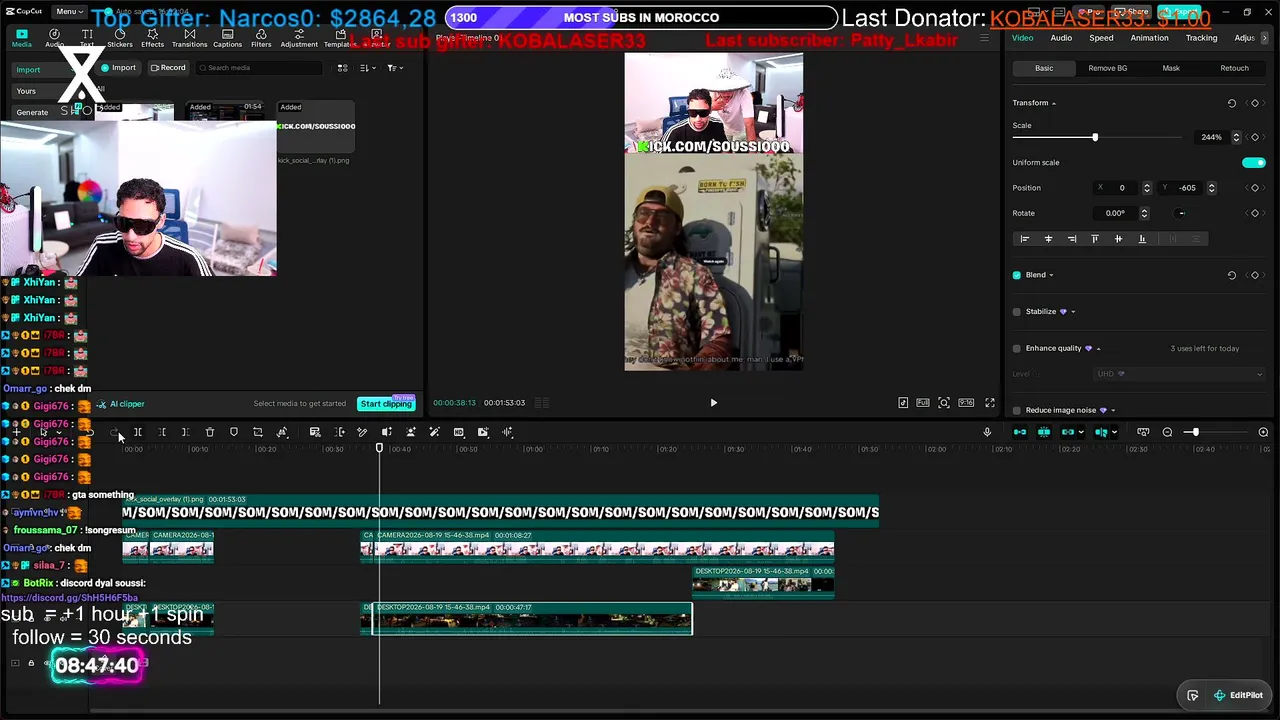Screen dimensions: 1280x720
Task: Click the Start clipping button
Action: pyautogui.click(x=386, y=404)
